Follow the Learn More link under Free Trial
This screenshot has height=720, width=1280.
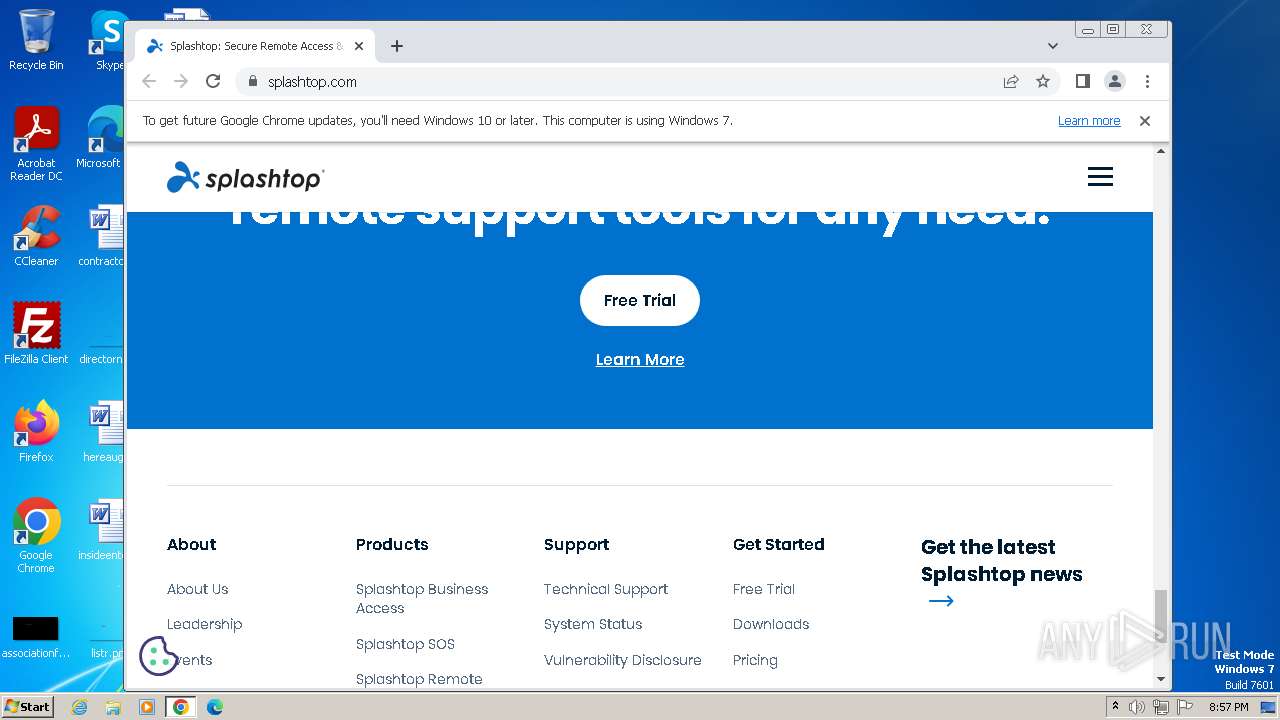tap(640, 360)
